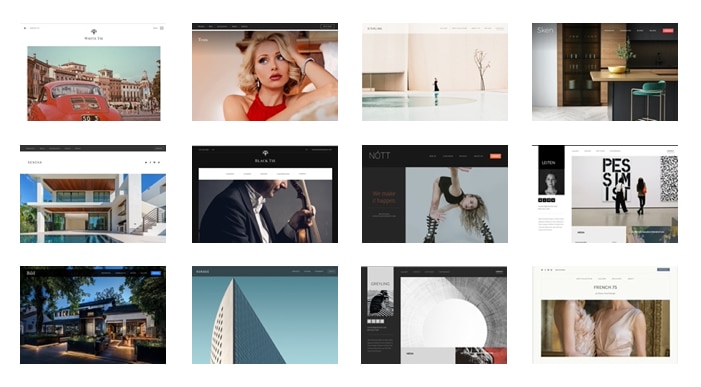Click the orange button in NÓTT header
Image resolution: width=701 pixels, height=387 pixels.
pos(495,156)
